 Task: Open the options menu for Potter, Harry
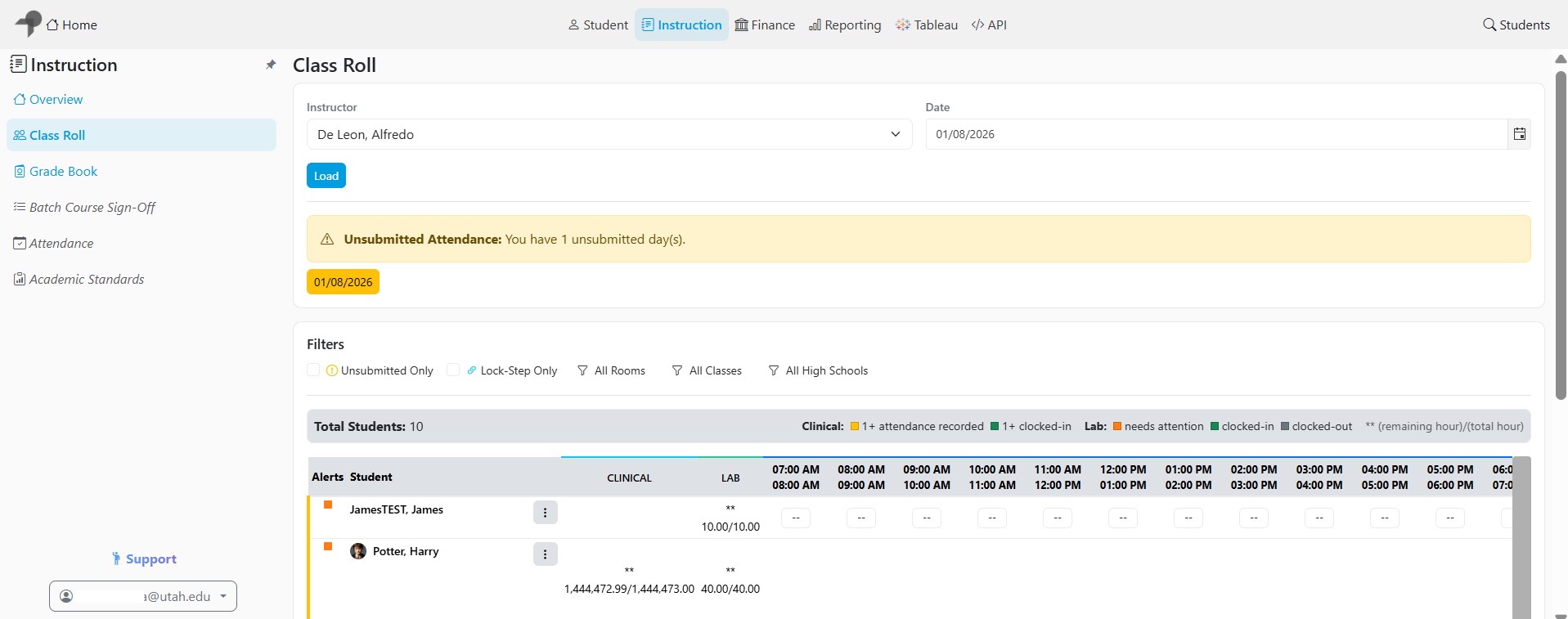click(545, 554)
